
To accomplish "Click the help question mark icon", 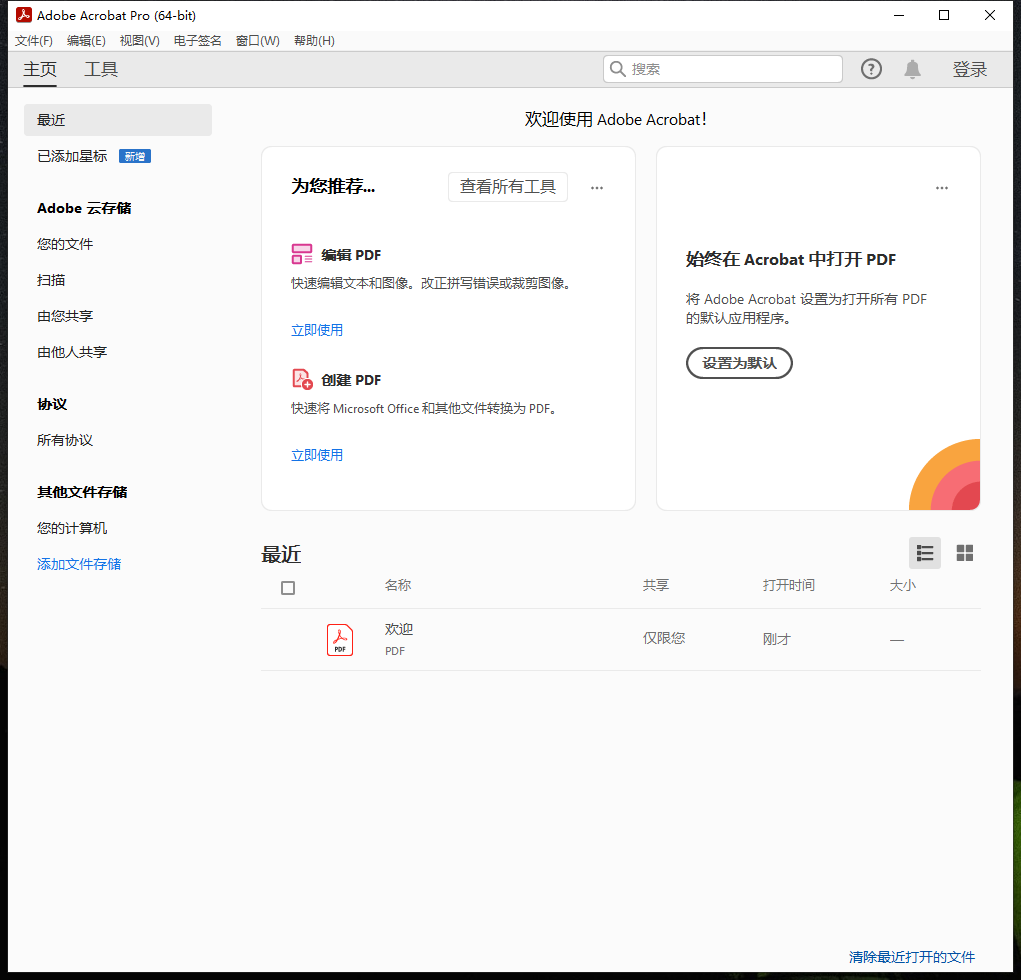I will pyautogui.click(x=871, y=69).
